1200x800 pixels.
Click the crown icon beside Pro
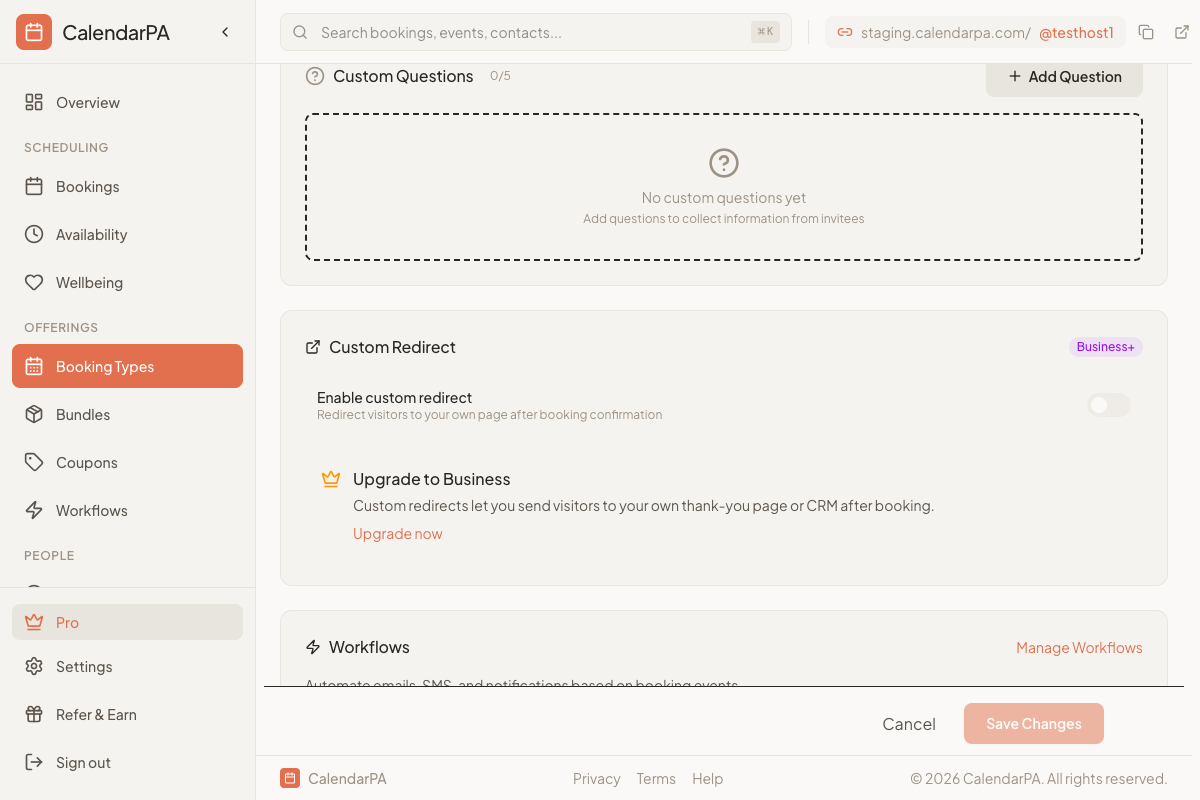tap(33, 621)
